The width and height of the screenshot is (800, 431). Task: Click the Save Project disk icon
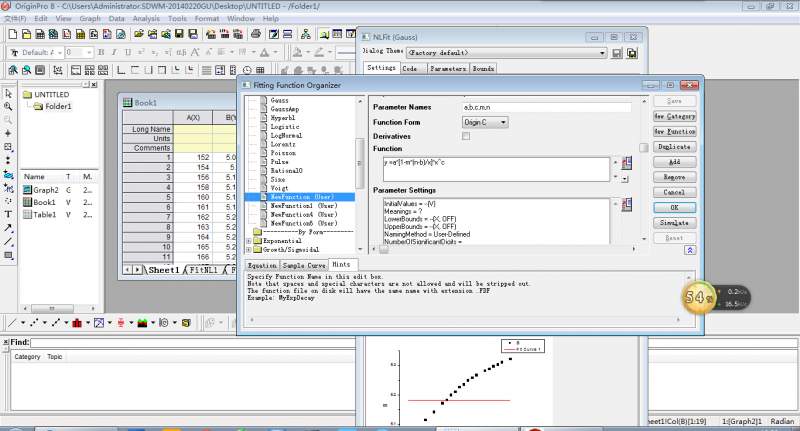point(177,34)
